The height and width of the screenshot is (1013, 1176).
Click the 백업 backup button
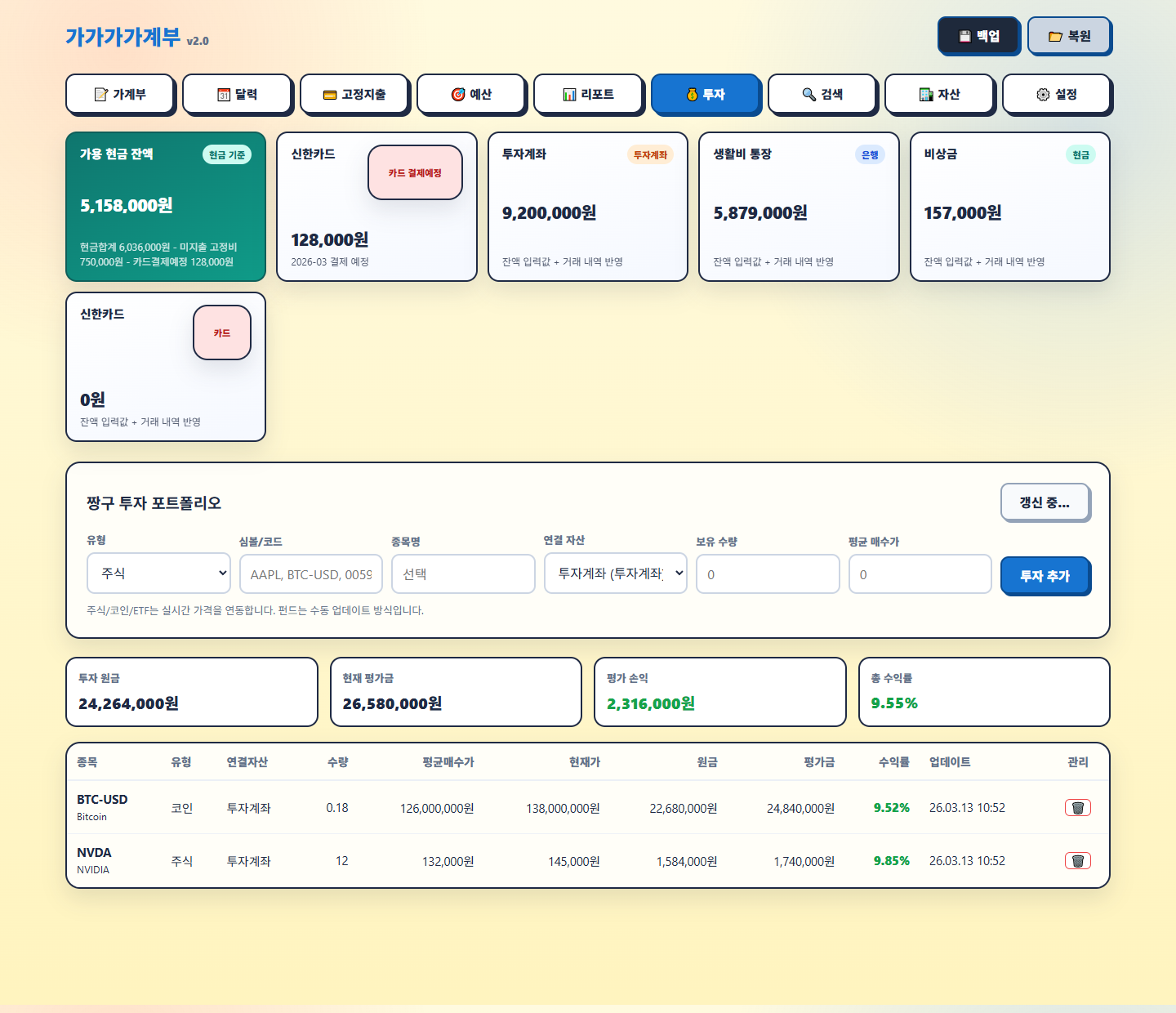point(978,36)
